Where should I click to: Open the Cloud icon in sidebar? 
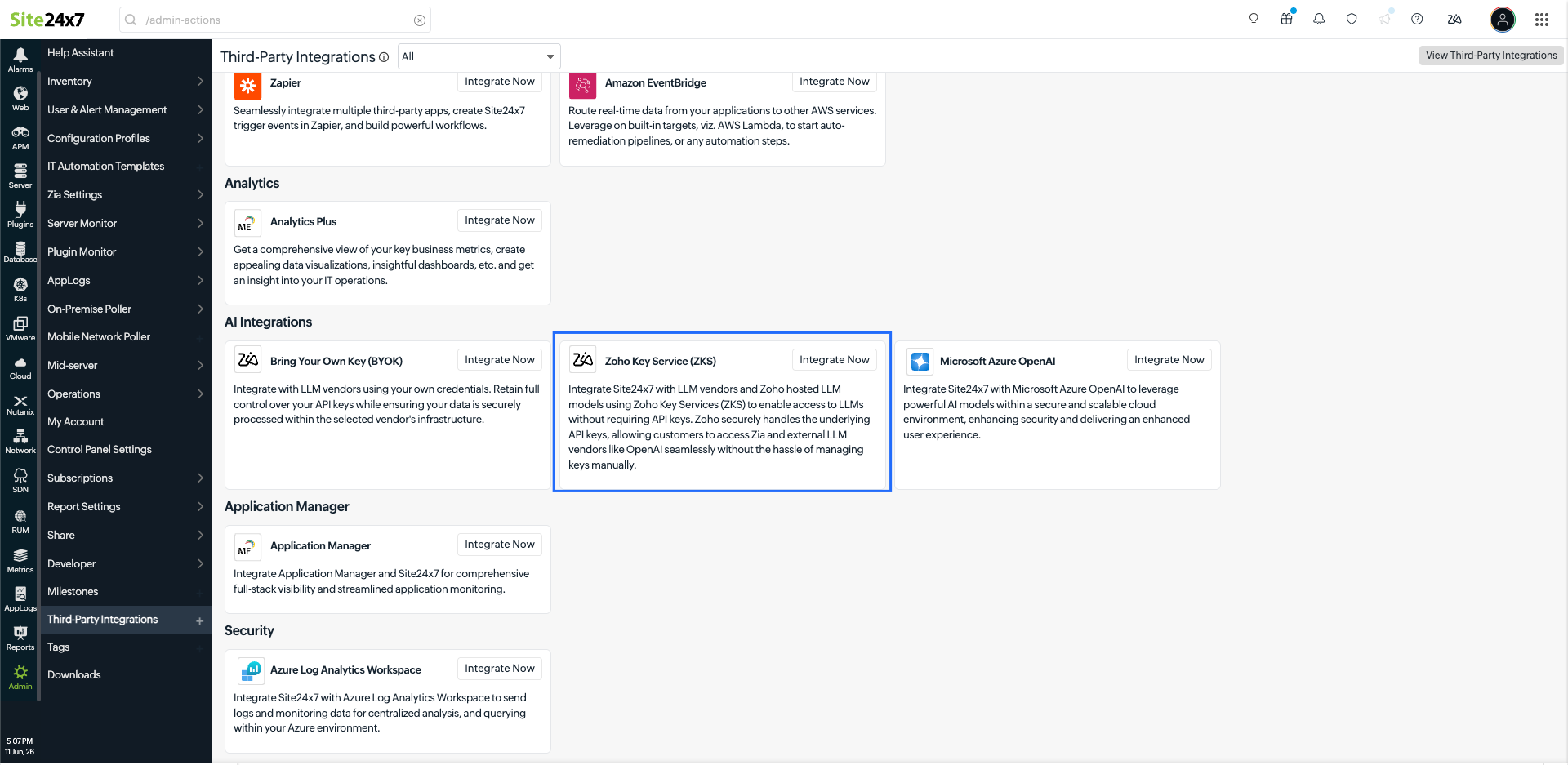point(20,368)
